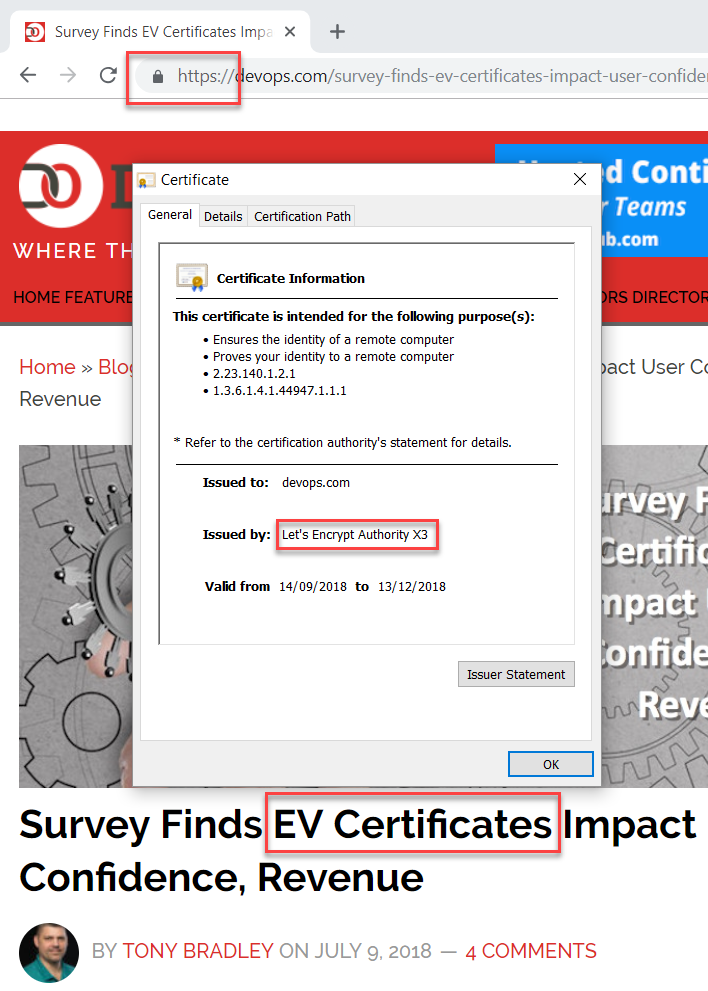Click certificate icon in dialog title bar
Image resolution: width=708 pixels, height=991 pixels.
146,180
